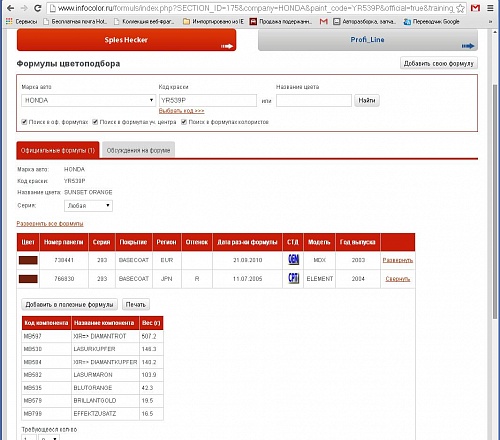Switch to Официальные формулы (1) tab

click(58, 150)
